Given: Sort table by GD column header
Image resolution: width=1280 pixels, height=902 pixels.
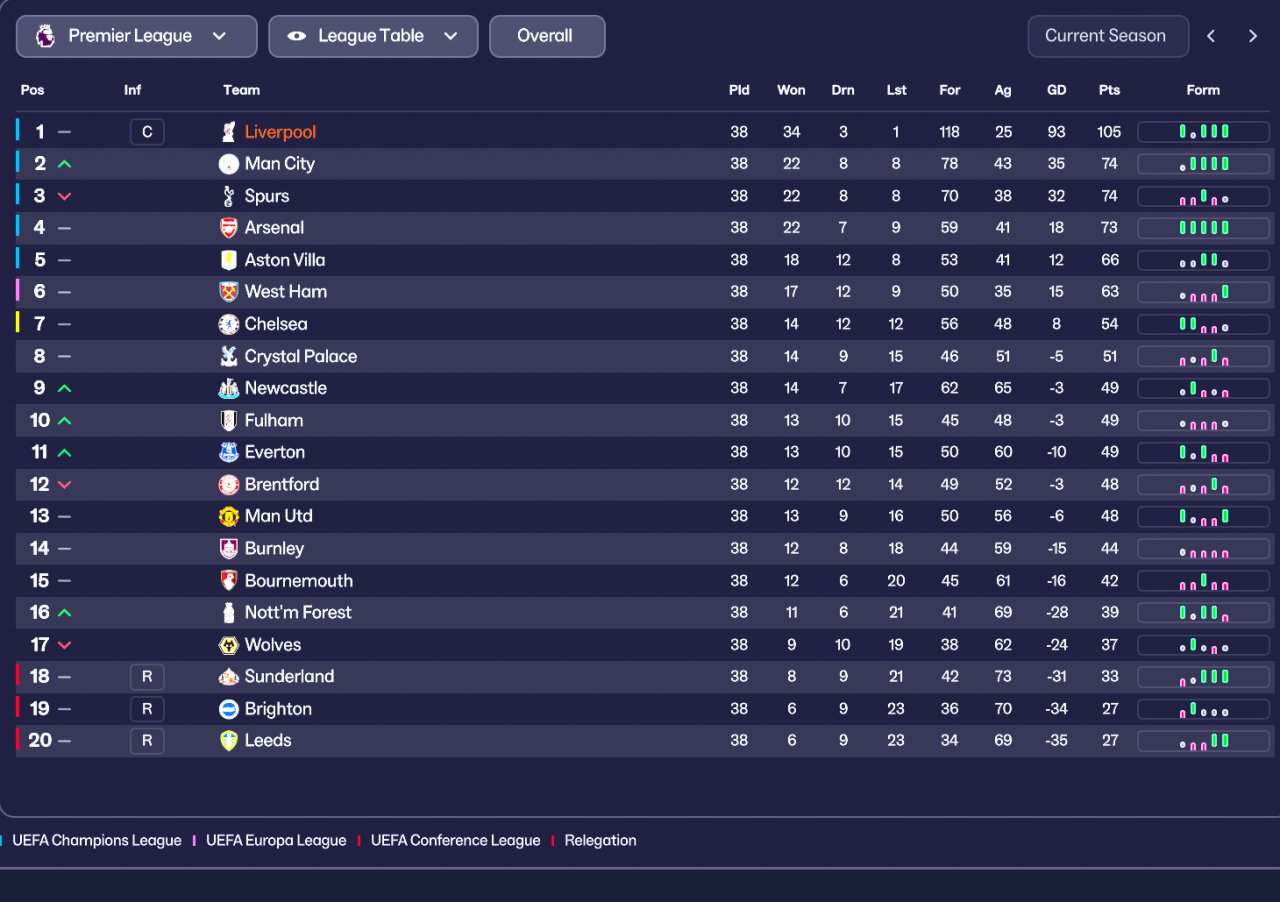Looking at the screenshot, I should [1056, 90].
